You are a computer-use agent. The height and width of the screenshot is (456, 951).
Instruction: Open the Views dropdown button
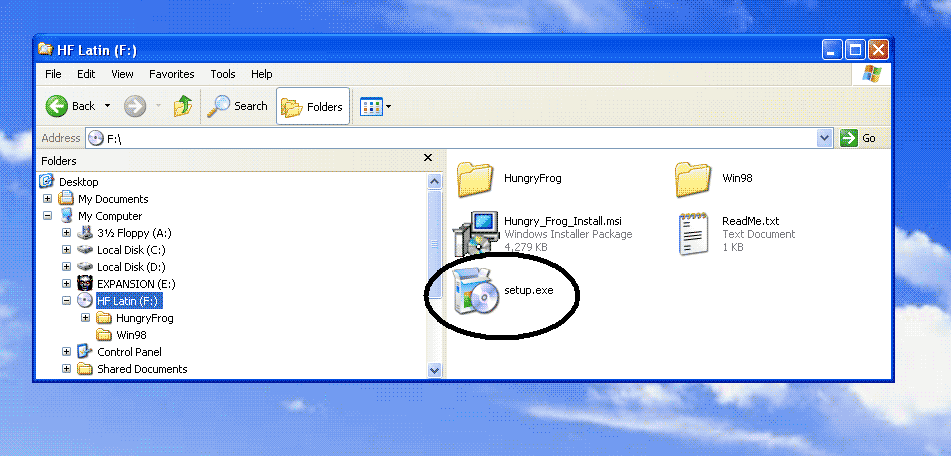pyautogui.click(x=375, y=106)
